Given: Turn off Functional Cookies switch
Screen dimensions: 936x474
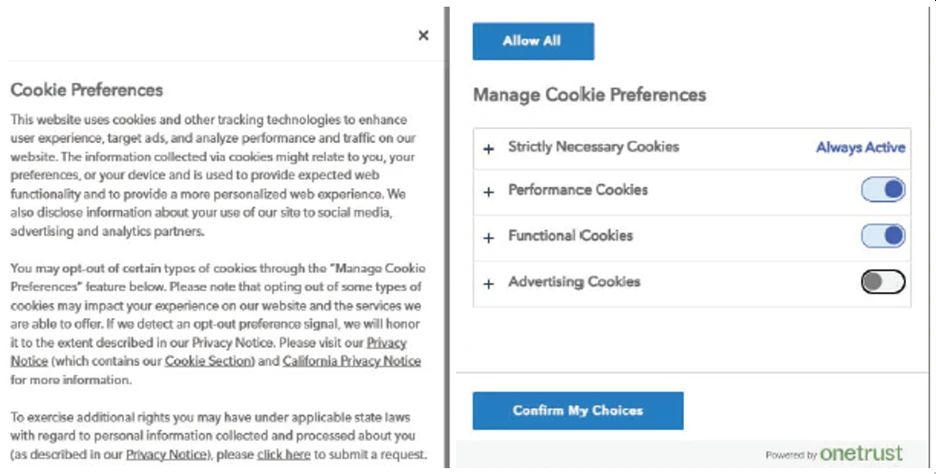Looking at the screenshot, I should click(x=883, y=236).
